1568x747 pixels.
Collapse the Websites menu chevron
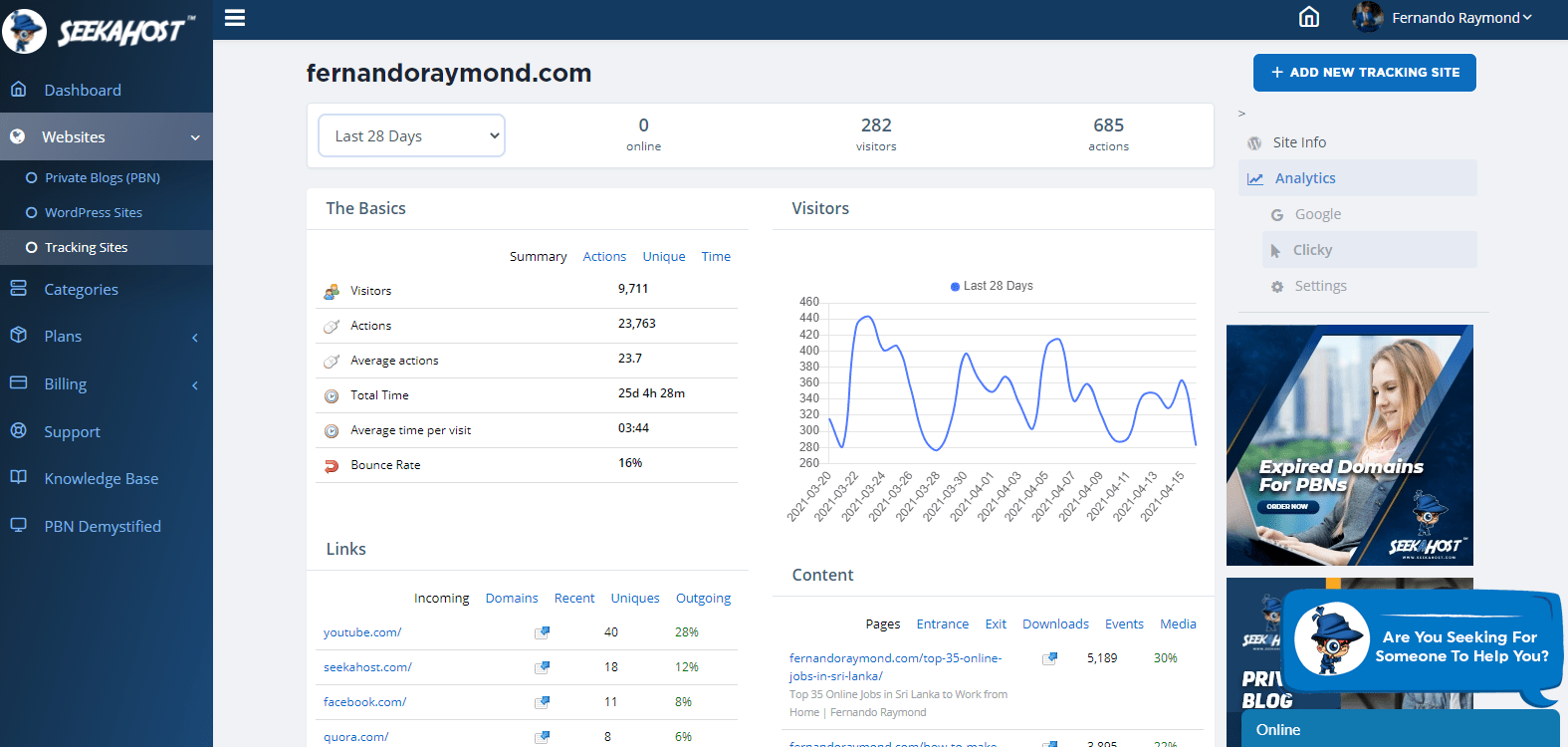point(195,137)
